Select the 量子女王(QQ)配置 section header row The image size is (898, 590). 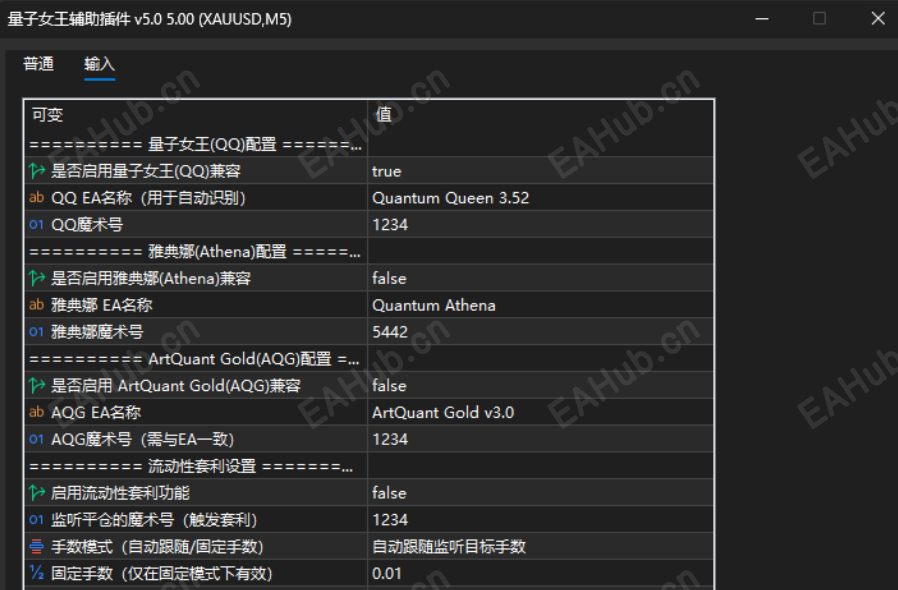(x=369, y=144)
